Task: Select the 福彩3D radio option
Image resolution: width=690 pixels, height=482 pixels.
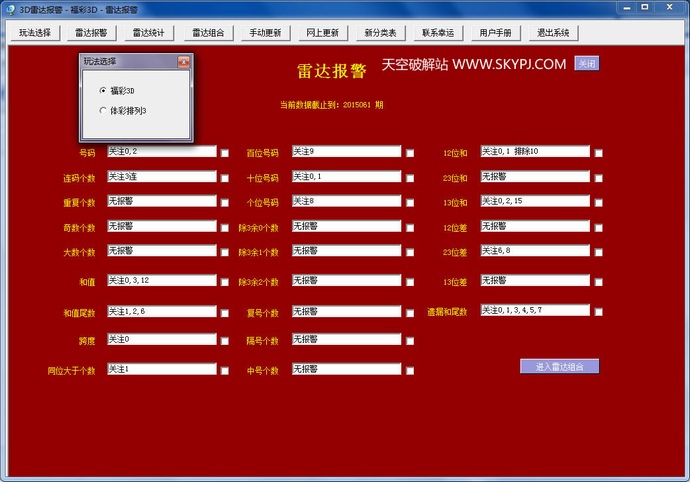Action: tap(103, 90)
